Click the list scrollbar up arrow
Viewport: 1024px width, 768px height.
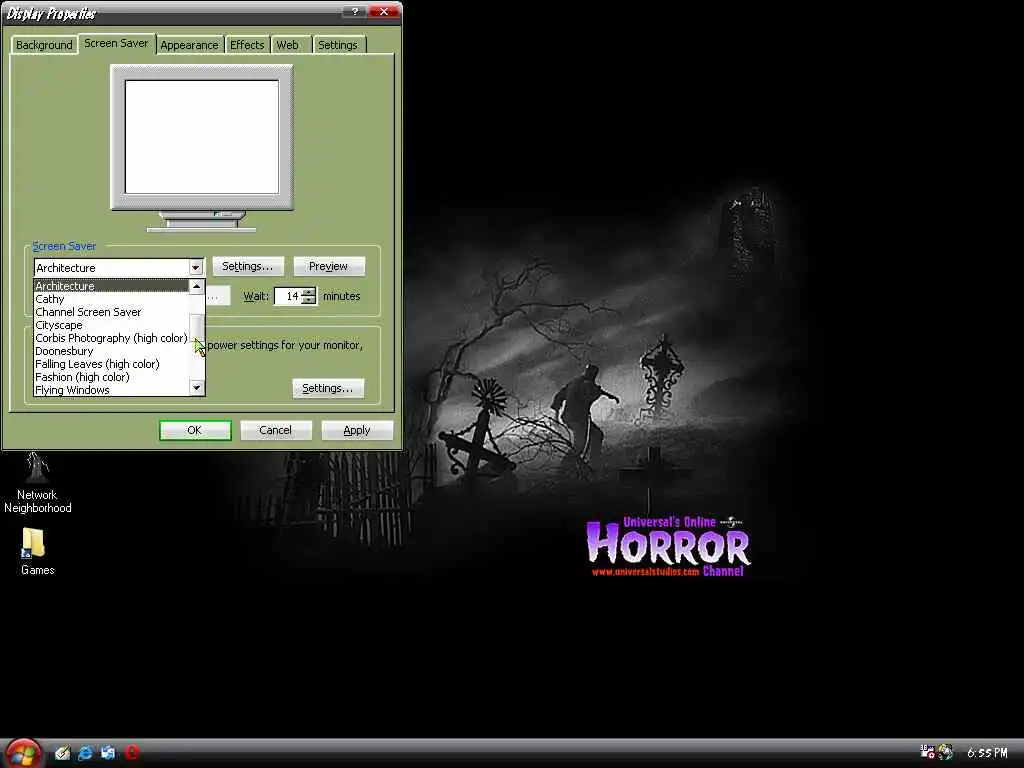(x=197, y=287)
